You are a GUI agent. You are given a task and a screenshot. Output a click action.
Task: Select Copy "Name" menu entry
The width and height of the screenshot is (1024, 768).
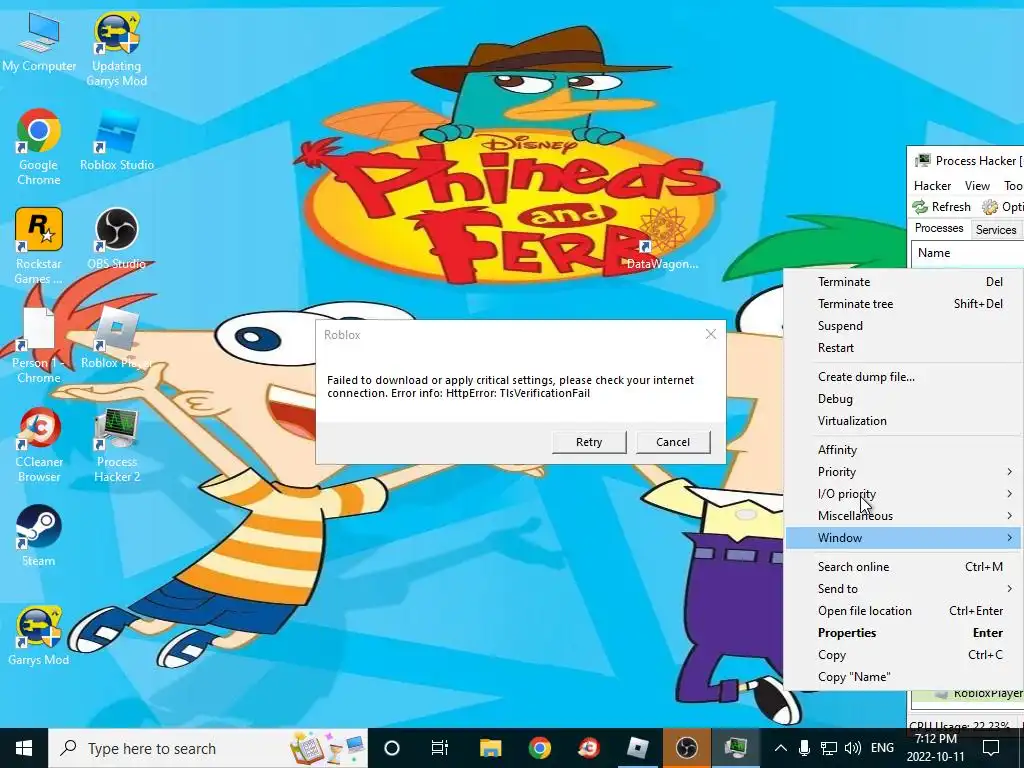point(904,677)
